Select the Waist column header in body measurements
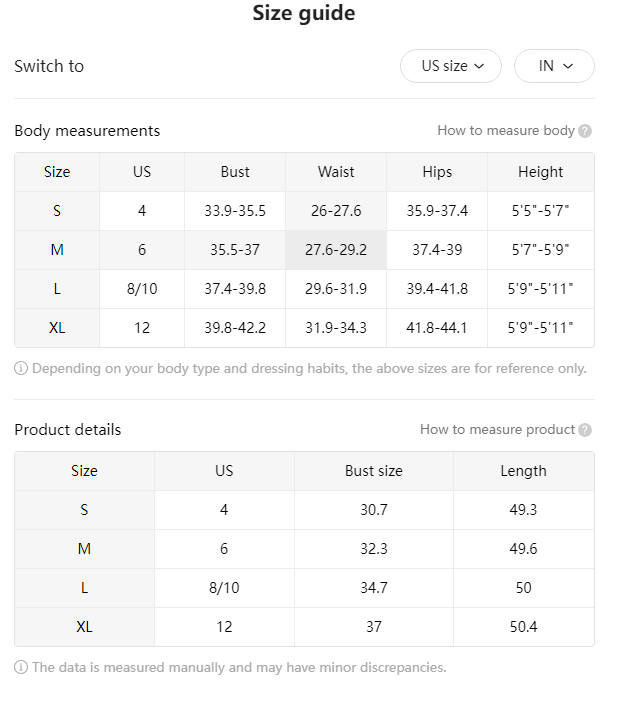This screenshot has width=620, height=709. [336, 172]
